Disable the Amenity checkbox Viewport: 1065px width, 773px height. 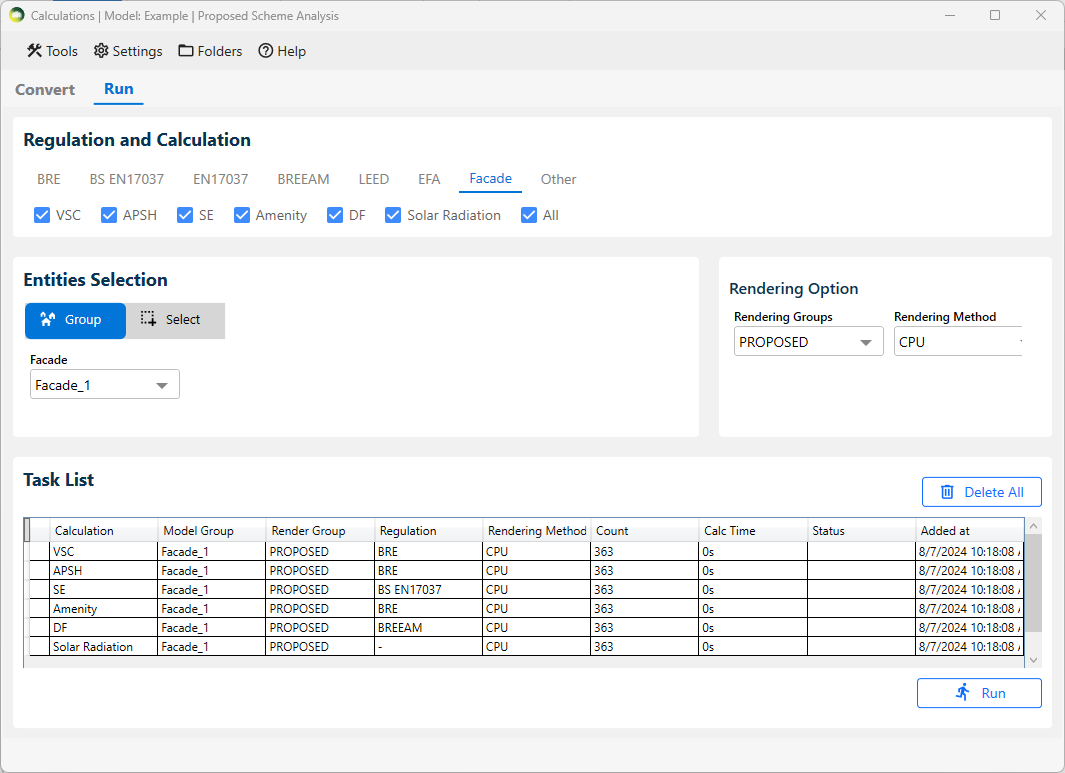click(242, 215)
